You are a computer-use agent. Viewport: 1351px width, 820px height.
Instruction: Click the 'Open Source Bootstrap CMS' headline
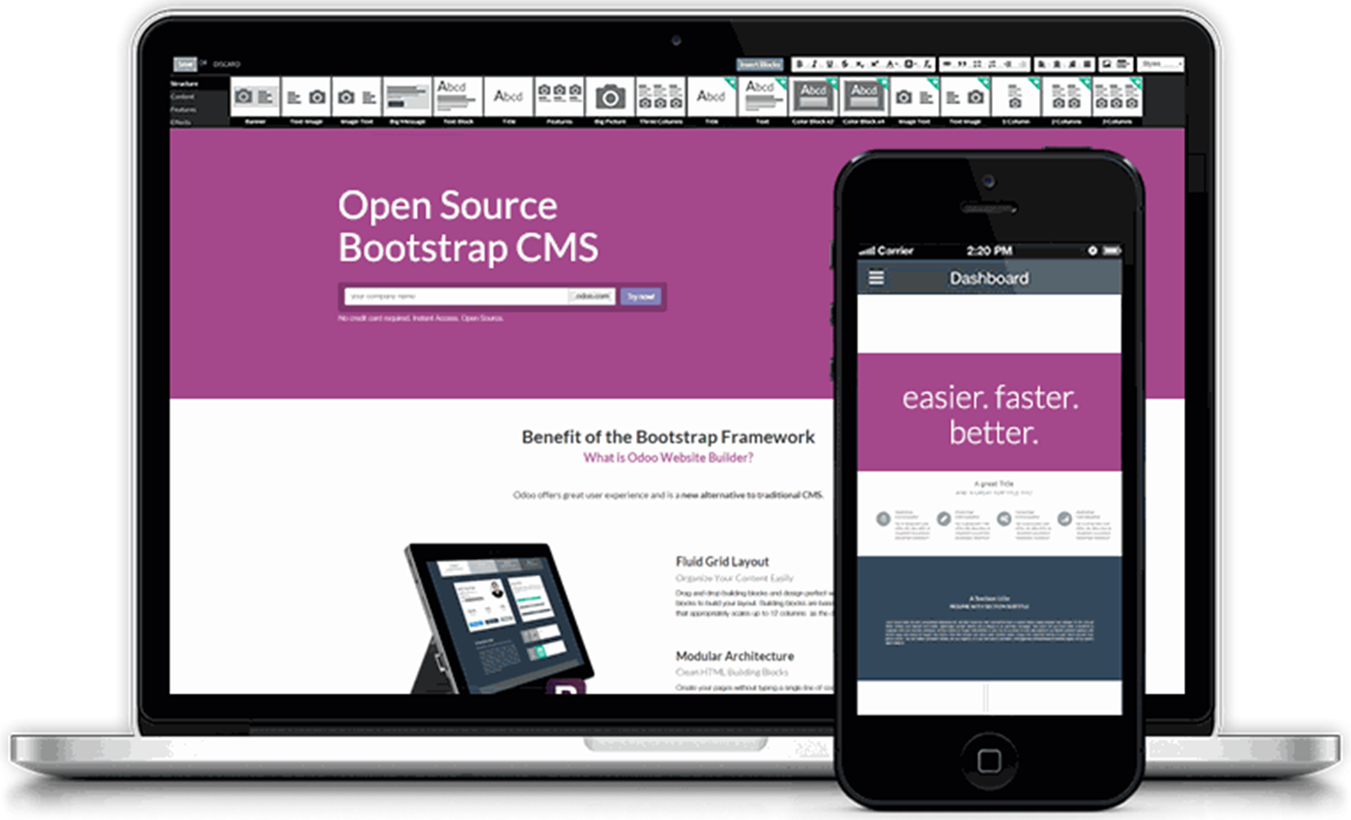(468, 226)
